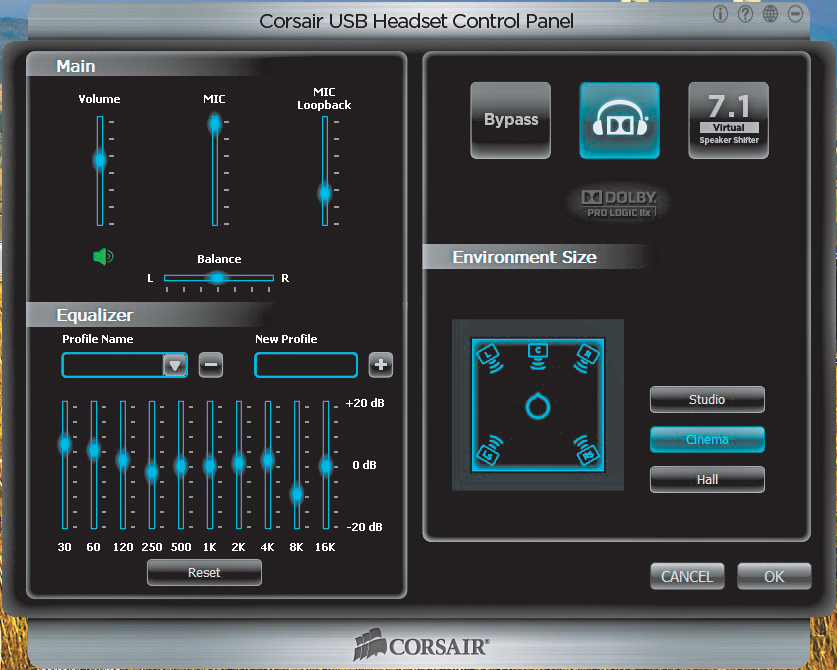Select the Cinema environment size
The width and height of the screenshot is (837, 670).
[707, 440]
